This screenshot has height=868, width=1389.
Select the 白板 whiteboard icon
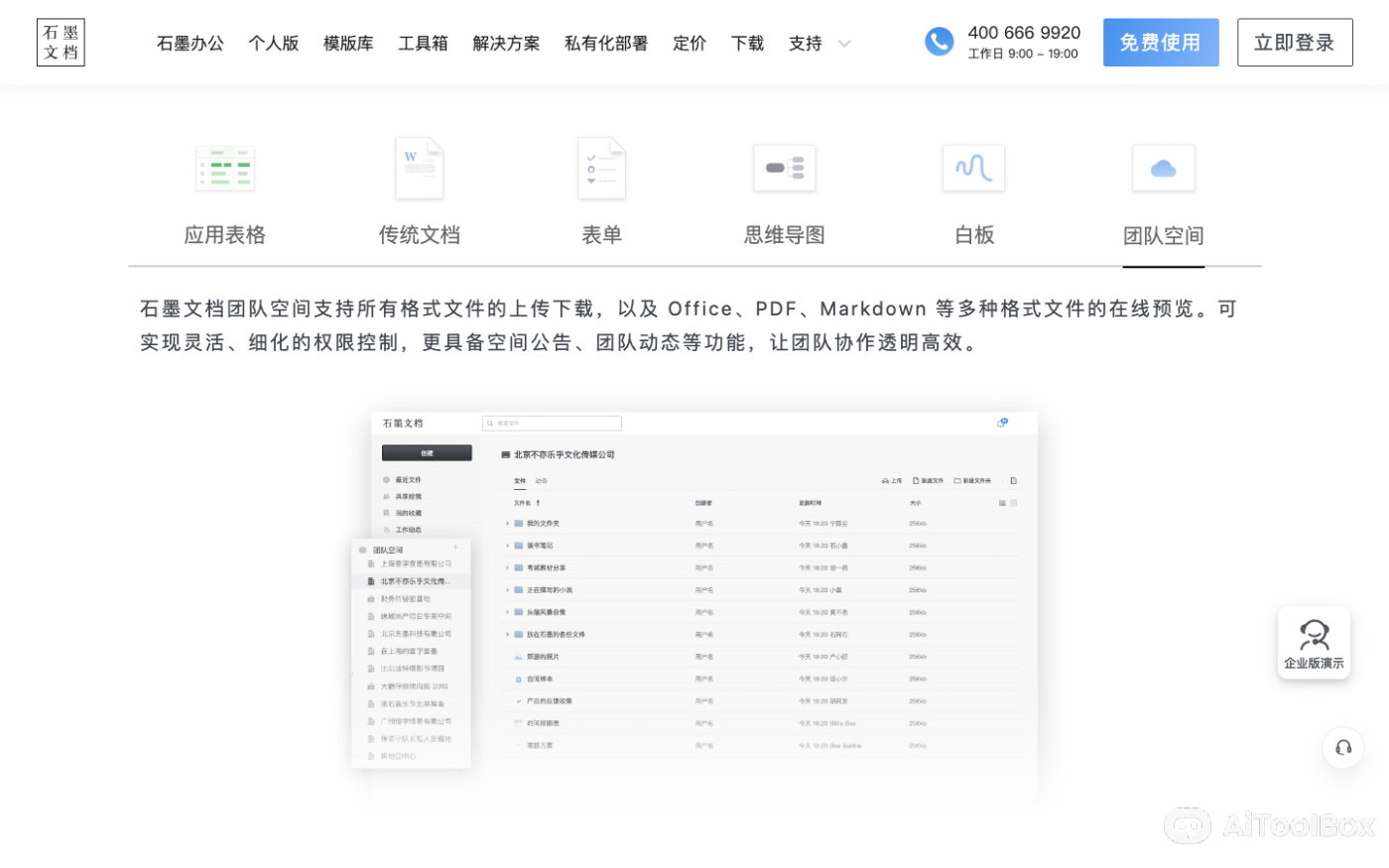coord(973,168)
